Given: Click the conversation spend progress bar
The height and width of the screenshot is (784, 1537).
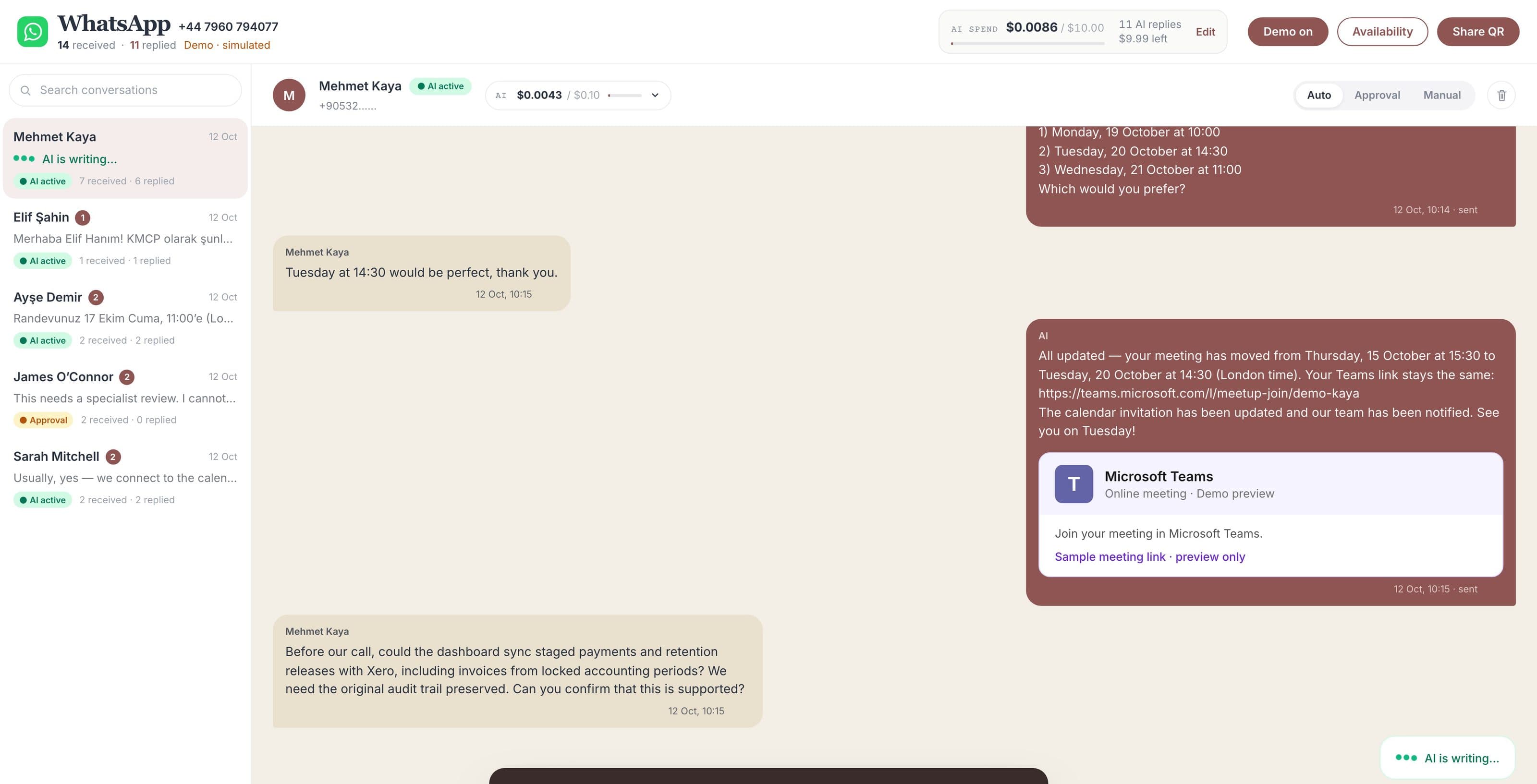Looking at the screenshot, I should (624, 96).
